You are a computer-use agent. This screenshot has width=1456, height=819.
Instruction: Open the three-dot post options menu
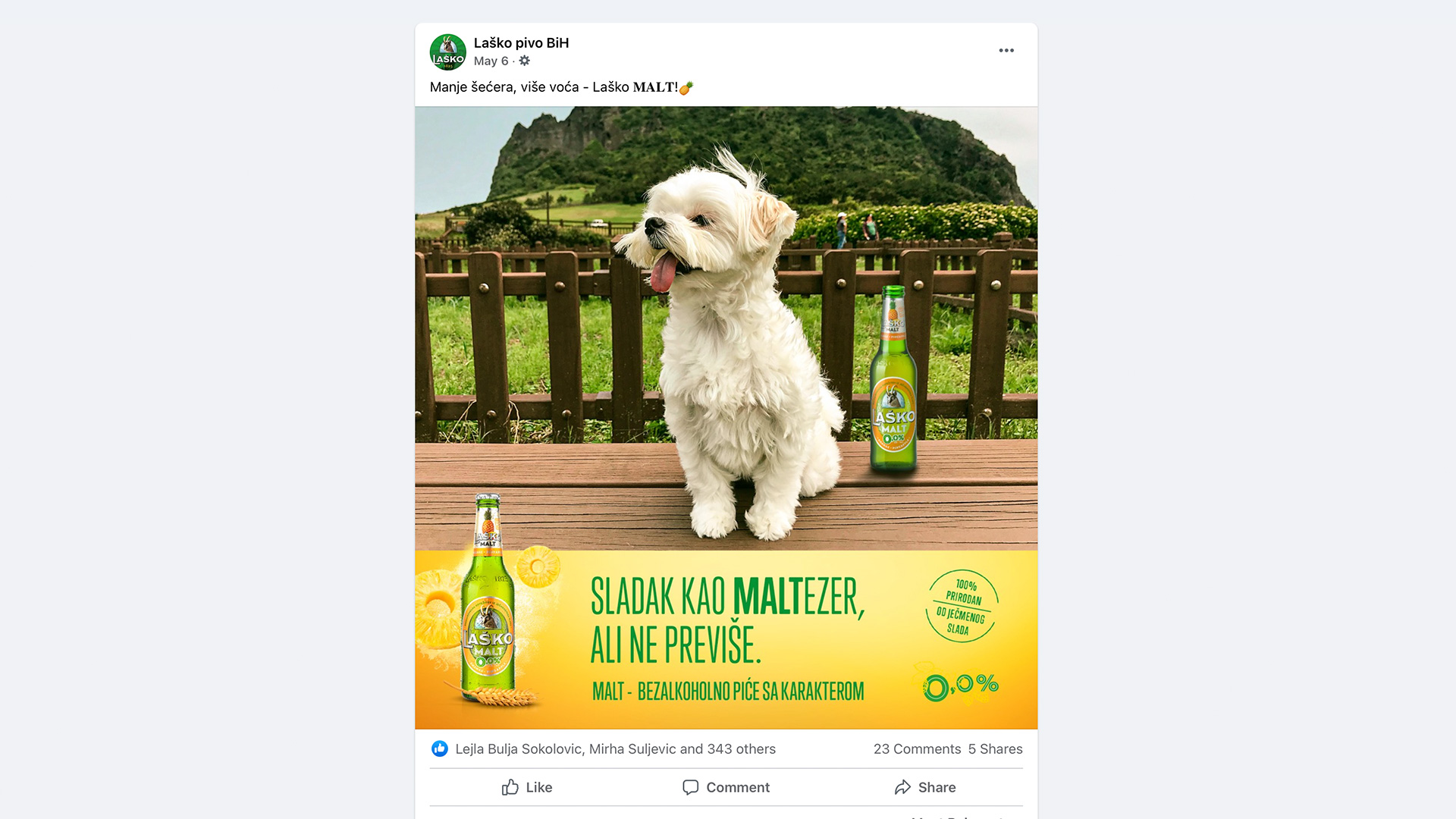pos(1006,50)
